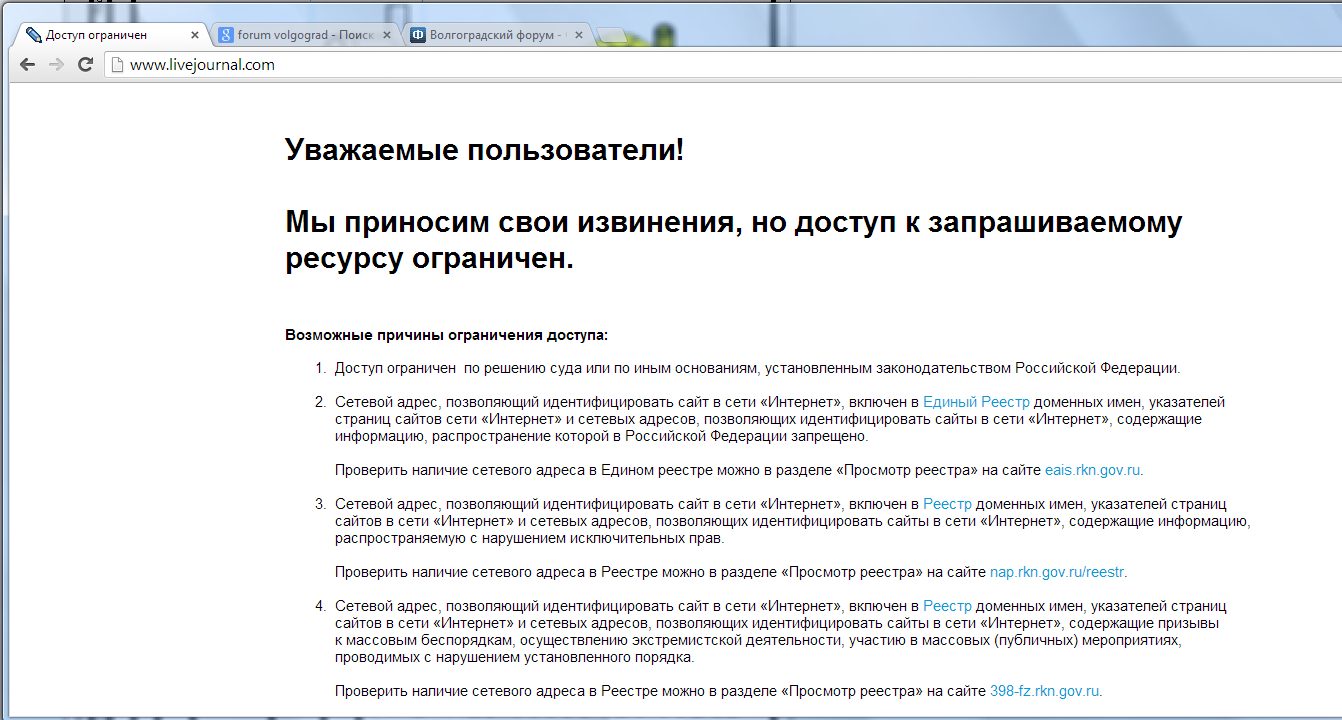Close the "Волгоградский форум" tab
The width and height of the screenshot is (1342, 720).
(x=578, y=35)
